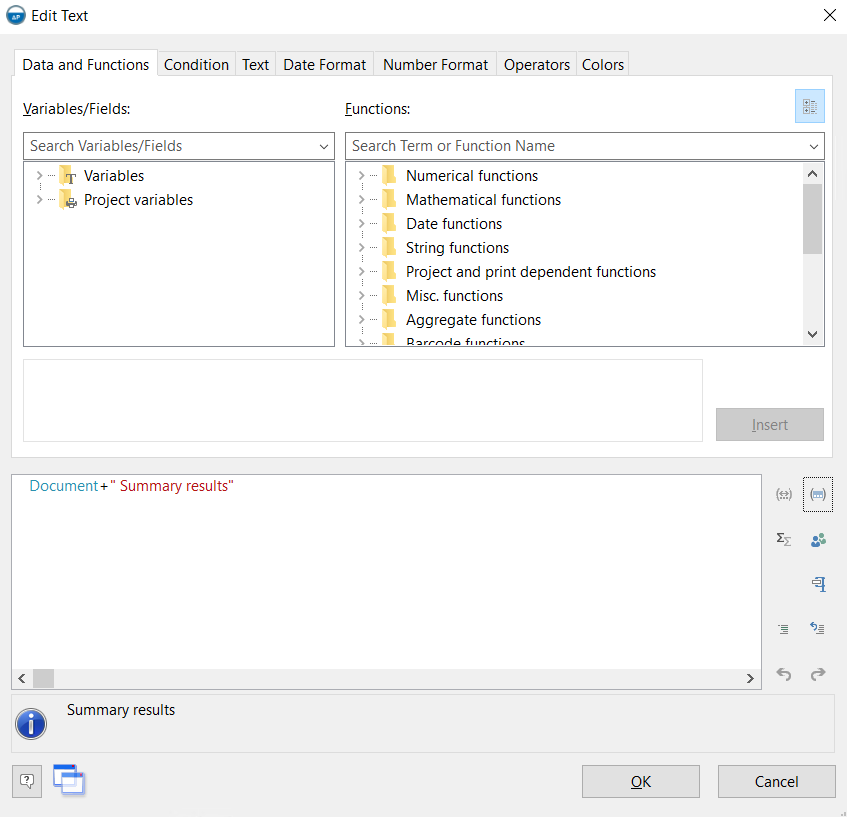Viewport: 847px width, 817px height.
Task: Toggle the functions list view mode button
Action: (x=809, y=106)
